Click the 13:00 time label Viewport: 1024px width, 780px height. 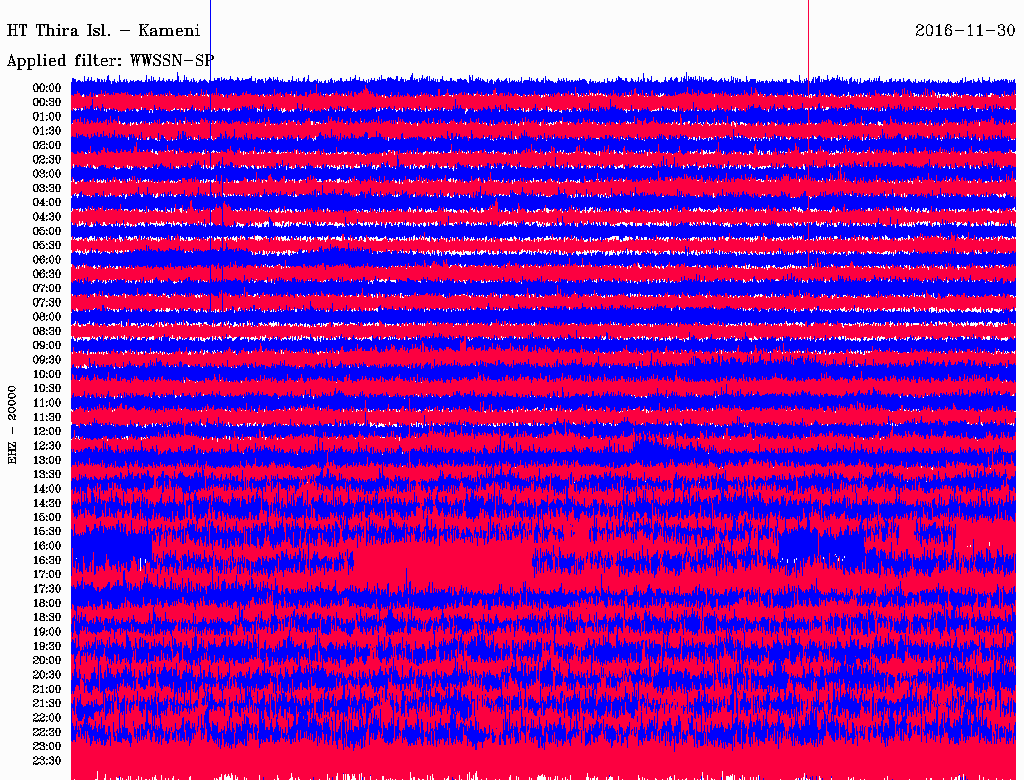coord(47,460)
